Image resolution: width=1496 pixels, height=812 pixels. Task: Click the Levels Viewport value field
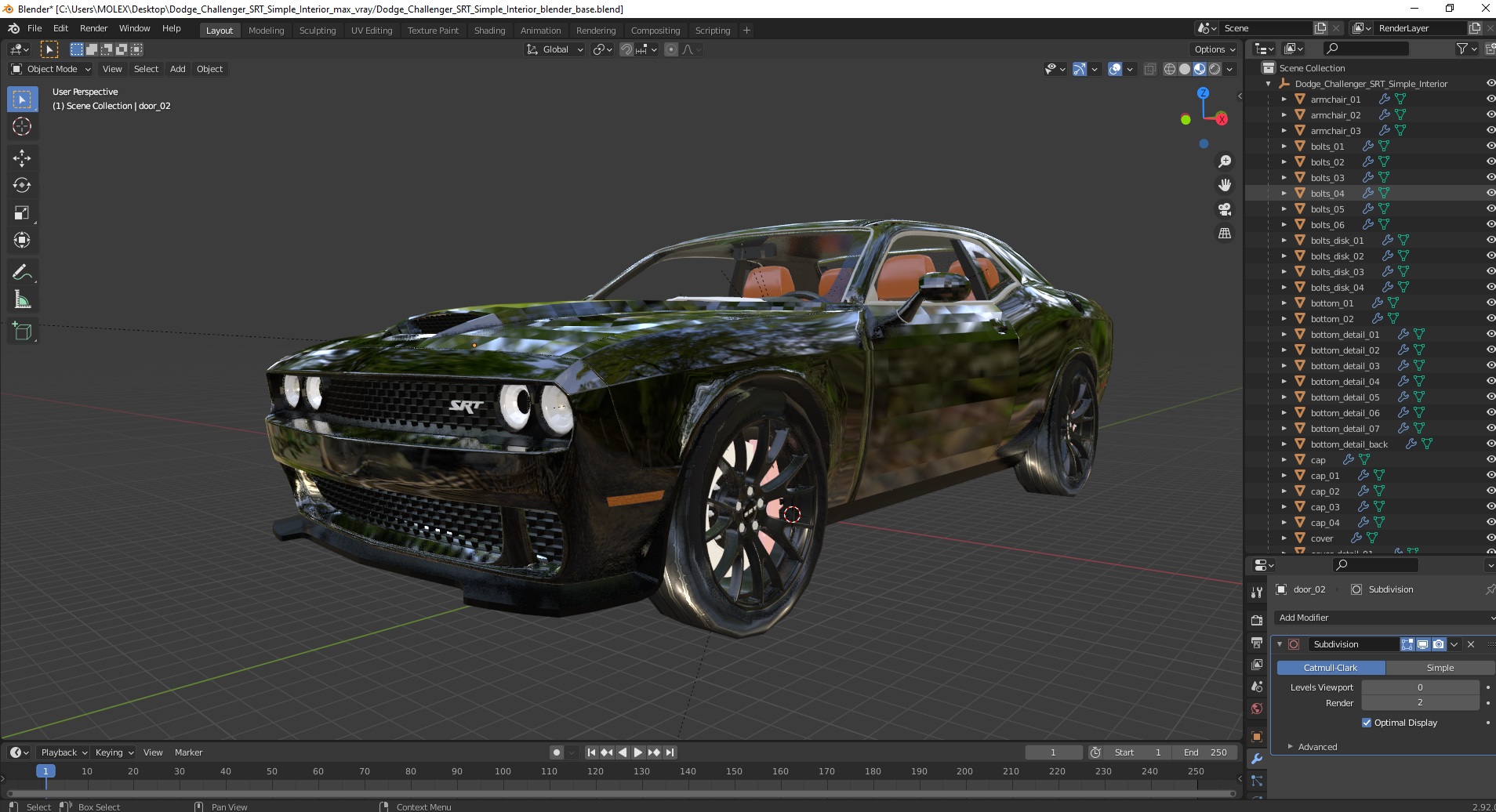pos(1420,687)
